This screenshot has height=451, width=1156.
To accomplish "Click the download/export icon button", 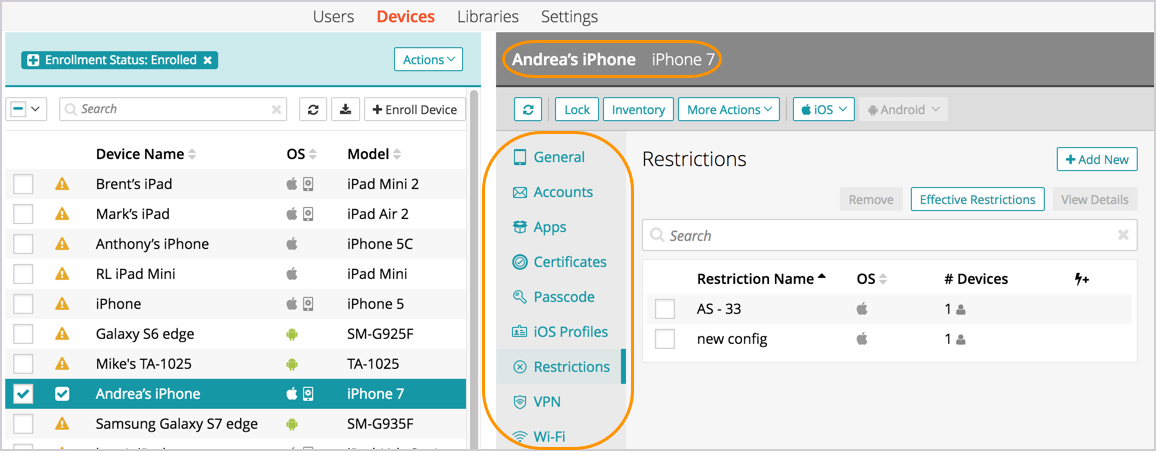I will tap(345, 110).
